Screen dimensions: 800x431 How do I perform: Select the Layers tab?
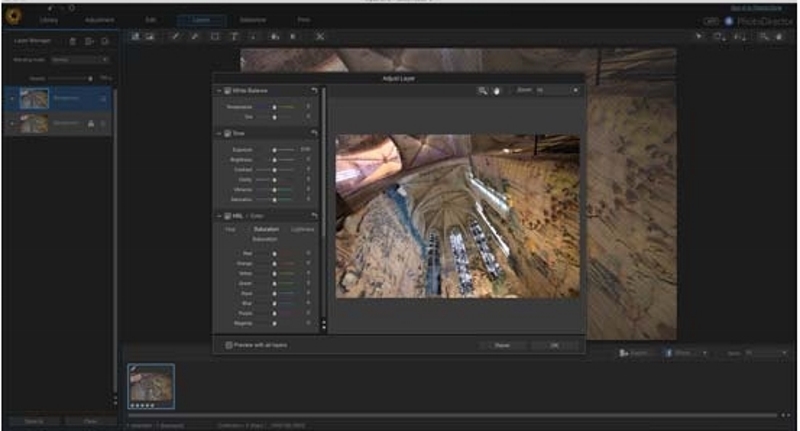pos(202,20)
